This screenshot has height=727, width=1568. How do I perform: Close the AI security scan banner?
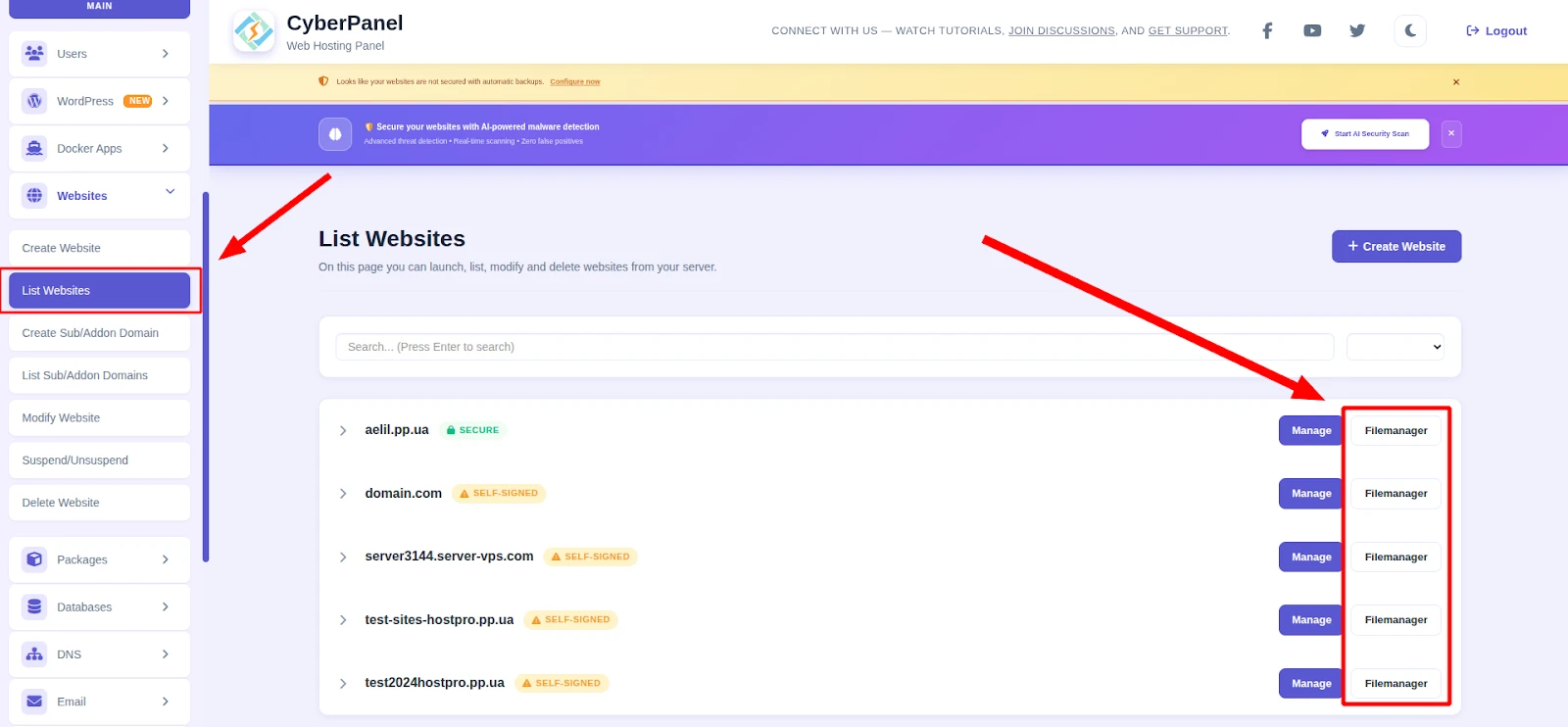tap(1451, 134)
